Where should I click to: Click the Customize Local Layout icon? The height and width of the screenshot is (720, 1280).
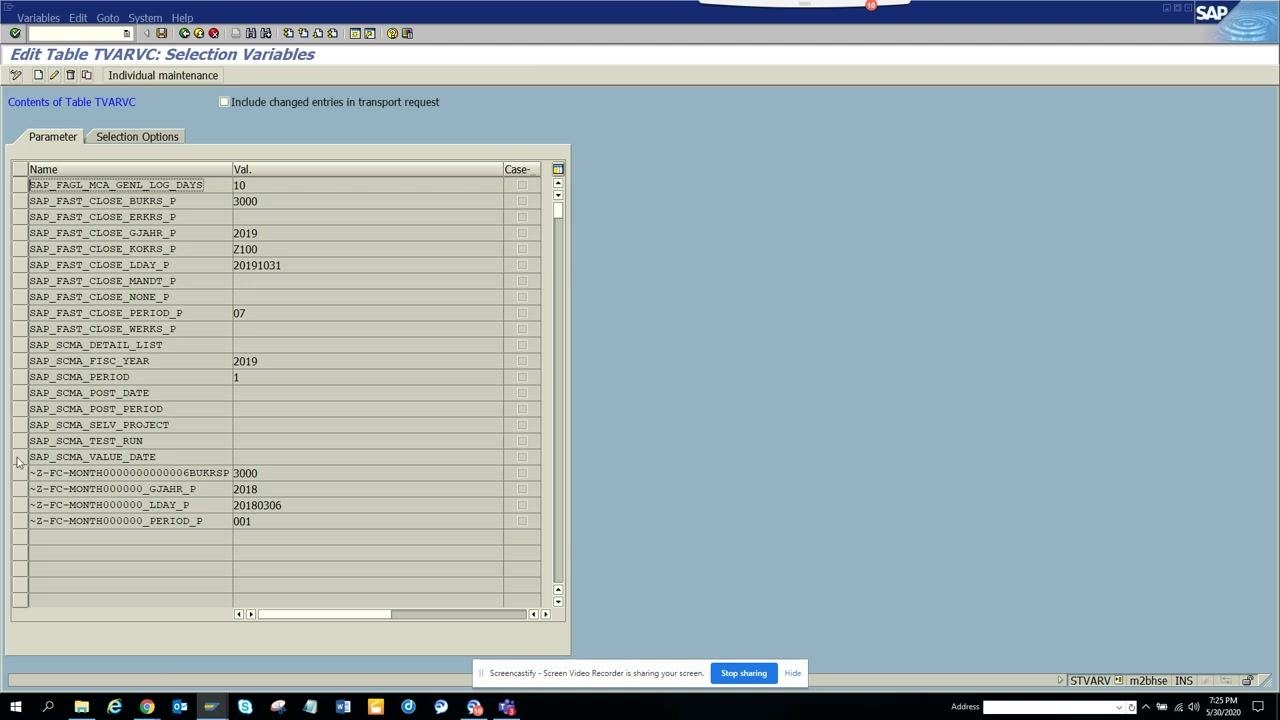pos(407,33)
